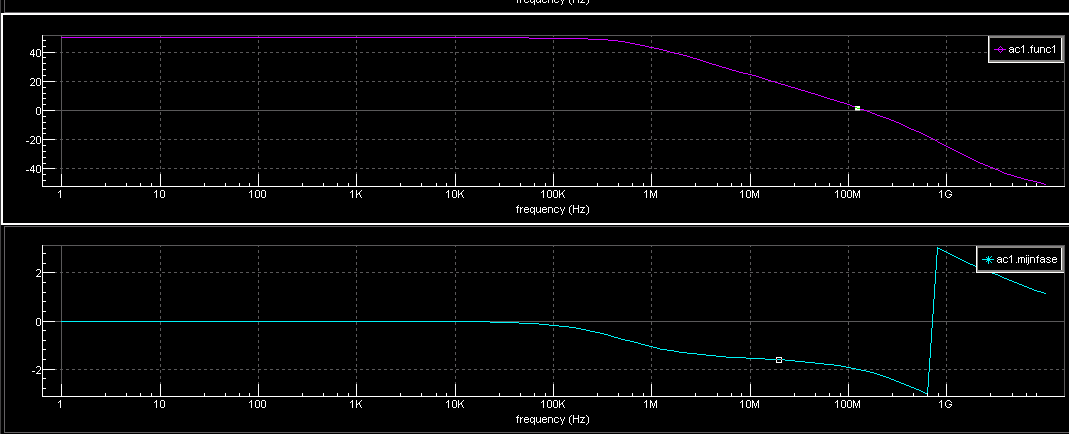Click the 1M tick label on func1 frequency axis
The height and width of the screenshot is (434, 1069).
[x=650, y=195]
